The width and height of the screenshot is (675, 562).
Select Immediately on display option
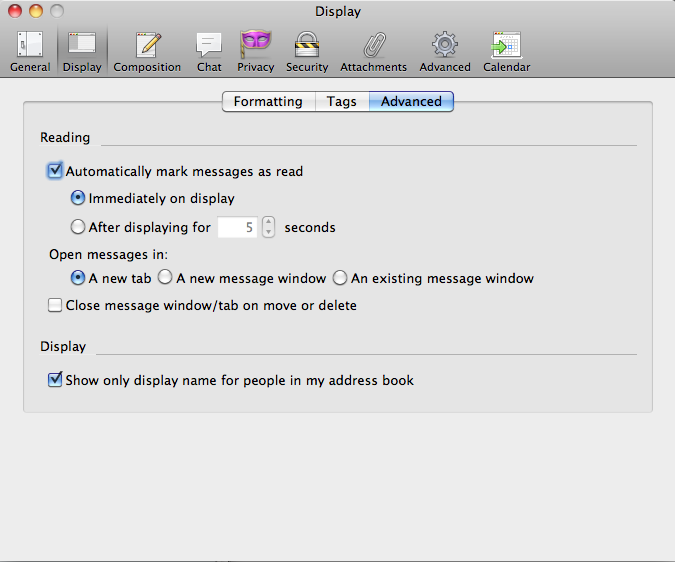[78, 199]
